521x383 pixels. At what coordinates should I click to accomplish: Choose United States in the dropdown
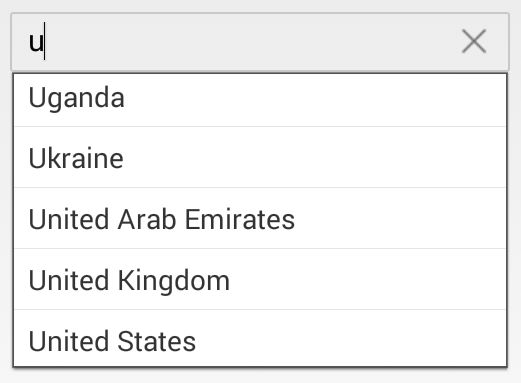tap(260, 338)
